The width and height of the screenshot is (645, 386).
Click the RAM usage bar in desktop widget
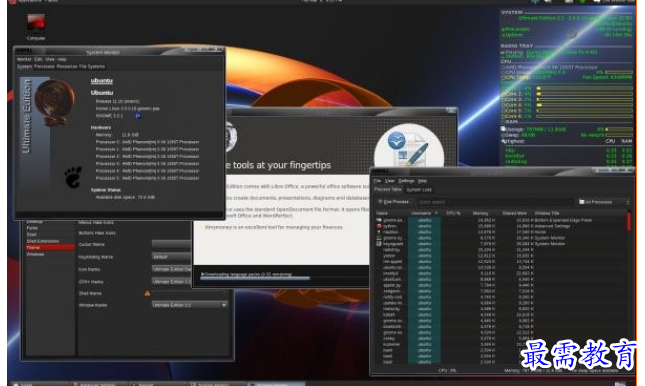tap(619, 129)
